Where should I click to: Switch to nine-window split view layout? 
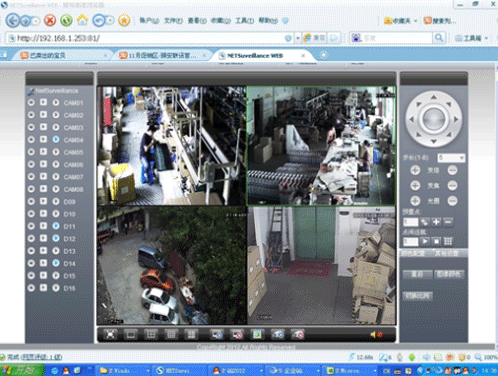tap(171, 334)
